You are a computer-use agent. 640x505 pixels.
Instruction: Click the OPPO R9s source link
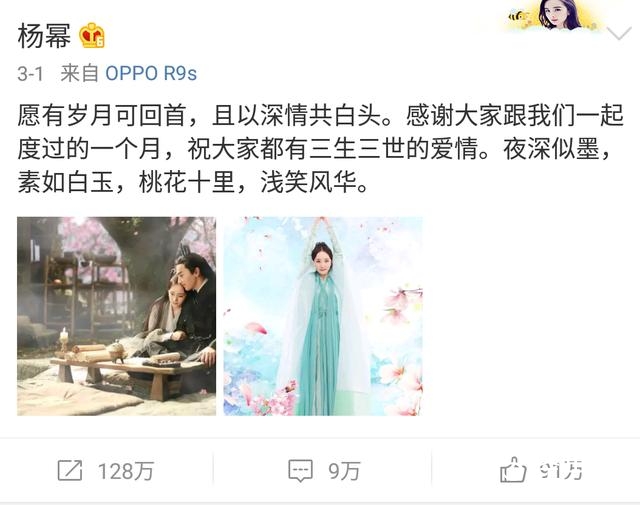(x=151, y=74)
